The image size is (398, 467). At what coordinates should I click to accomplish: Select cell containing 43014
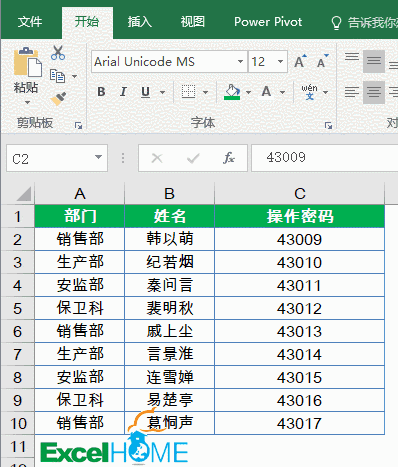pos(300,354)
